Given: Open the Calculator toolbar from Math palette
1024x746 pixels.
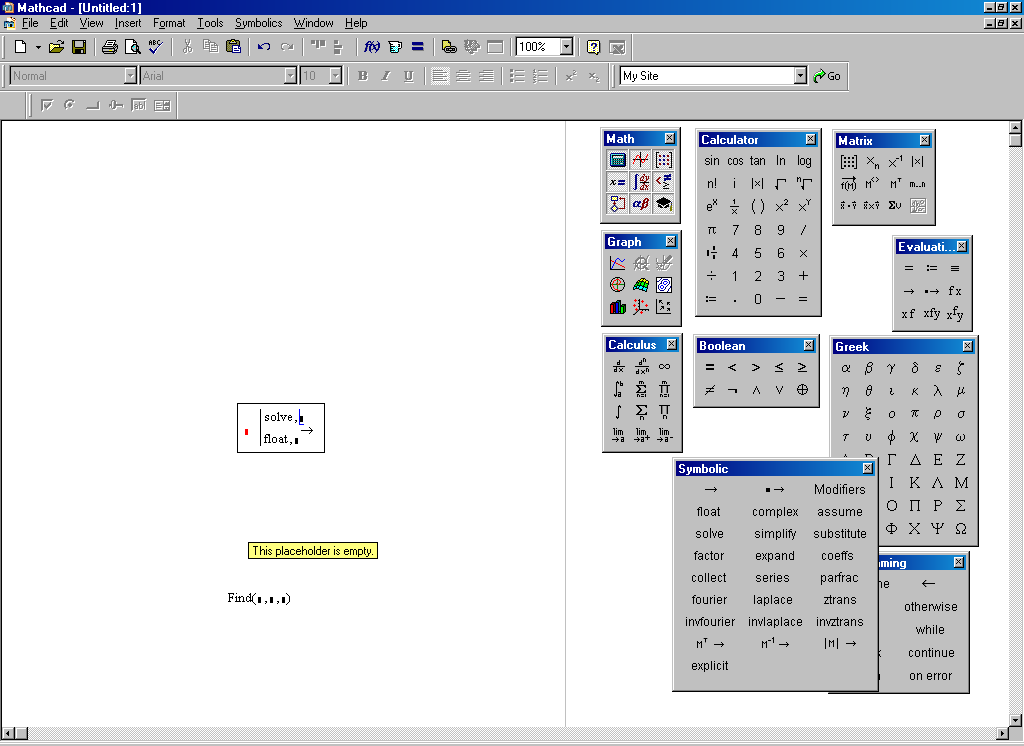Looking at the screenshot, I should click(617, 160).
